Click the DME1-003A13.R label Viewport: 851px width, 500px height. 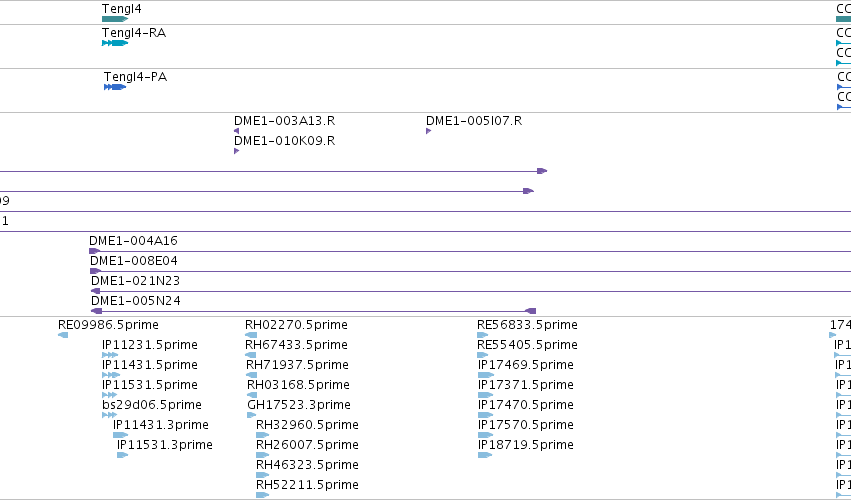pyautogui.click(x=284, y=121)
